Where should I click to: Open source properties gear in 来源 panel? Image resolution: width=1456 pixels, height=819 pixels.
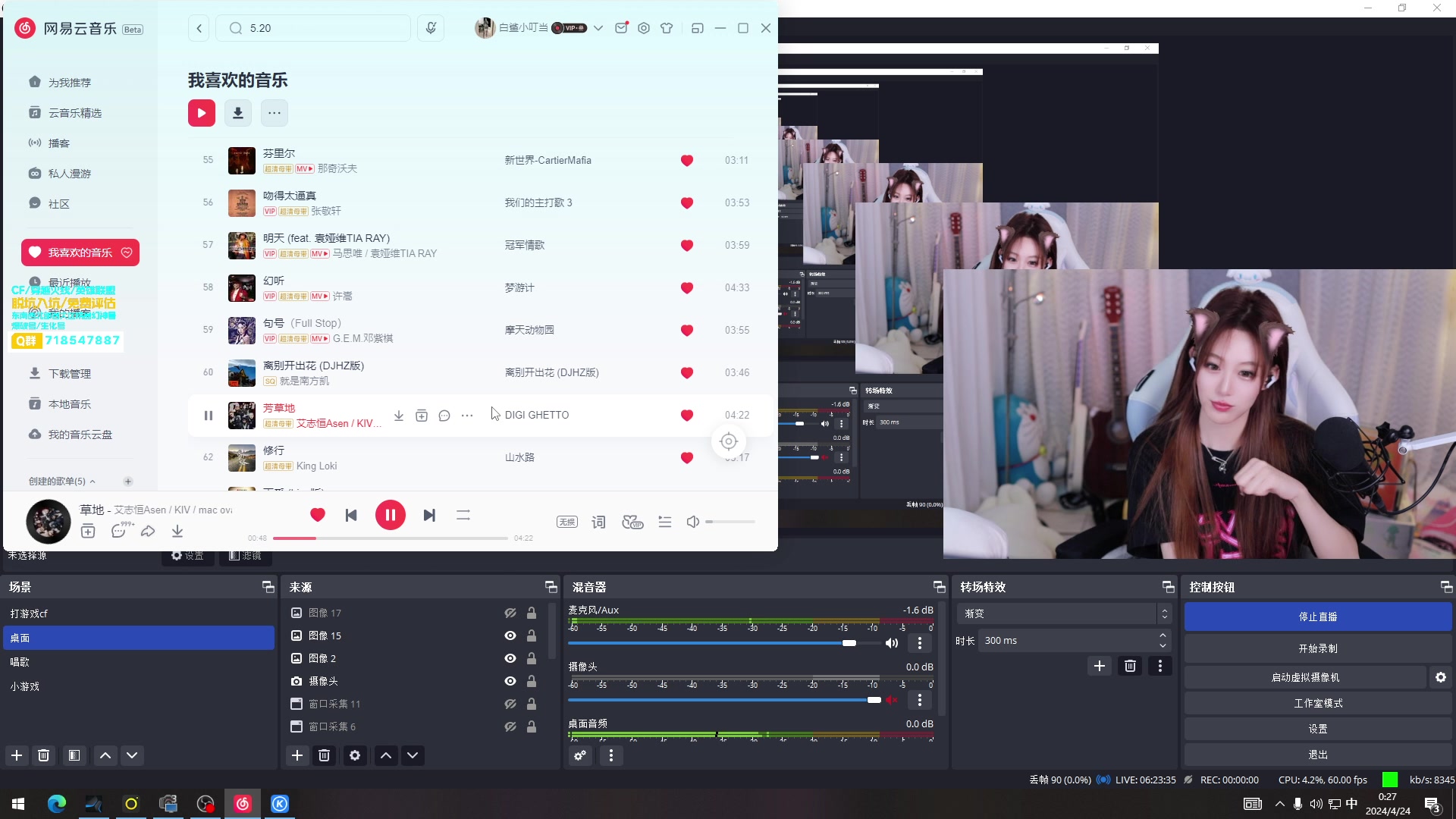coord(355,755)
